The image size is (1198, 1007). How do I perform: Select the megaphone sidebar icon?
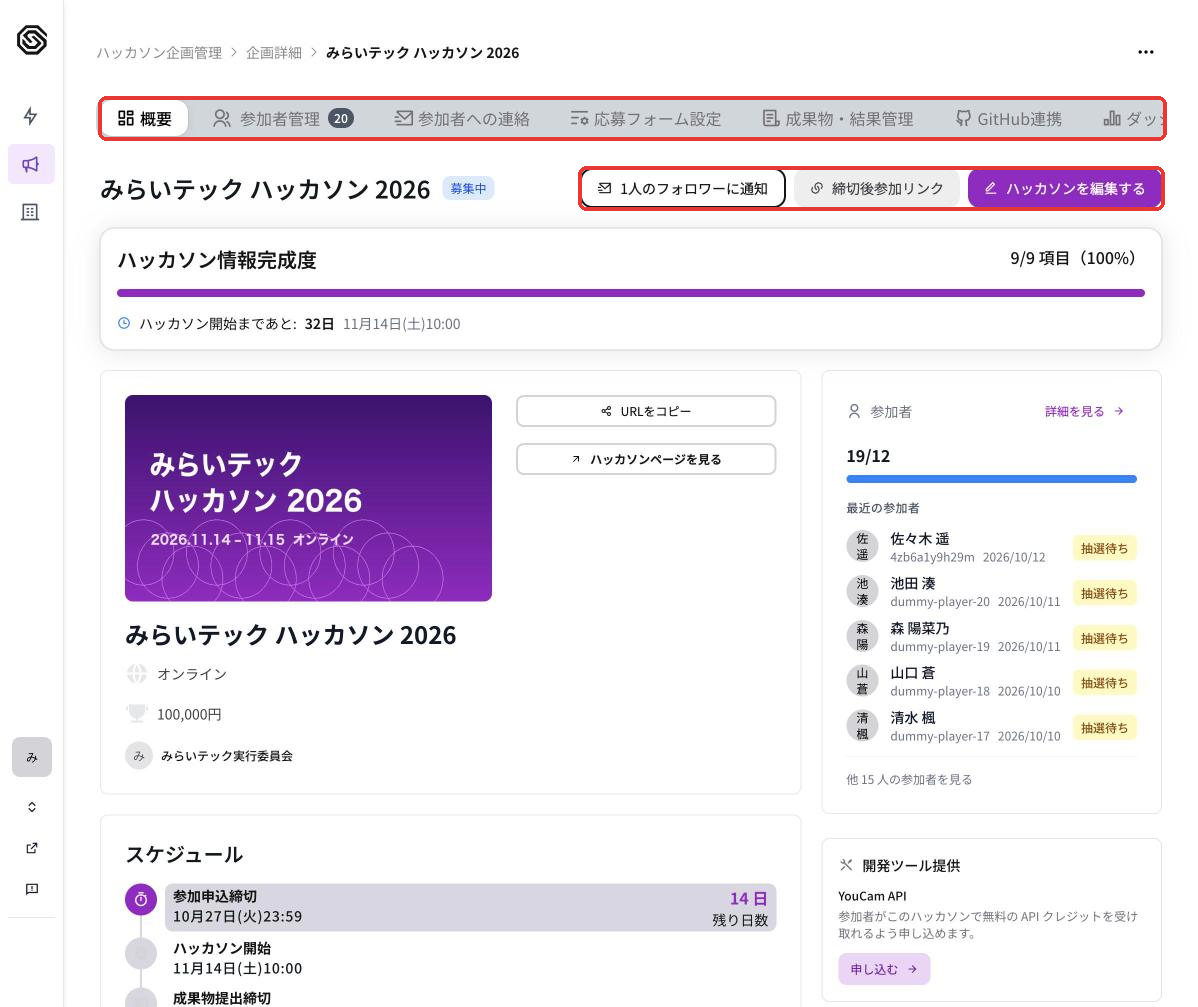pyautogui.click(x=31, y=164)
